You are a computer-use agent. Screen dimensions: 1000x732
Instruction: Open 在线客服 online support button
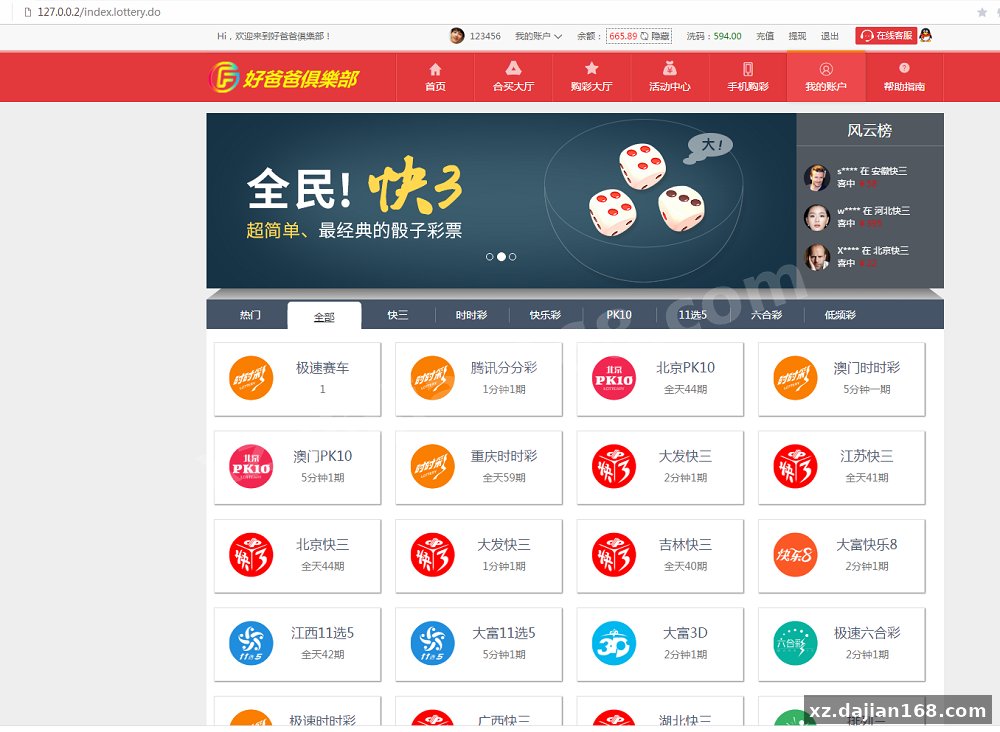coord(886,36)
